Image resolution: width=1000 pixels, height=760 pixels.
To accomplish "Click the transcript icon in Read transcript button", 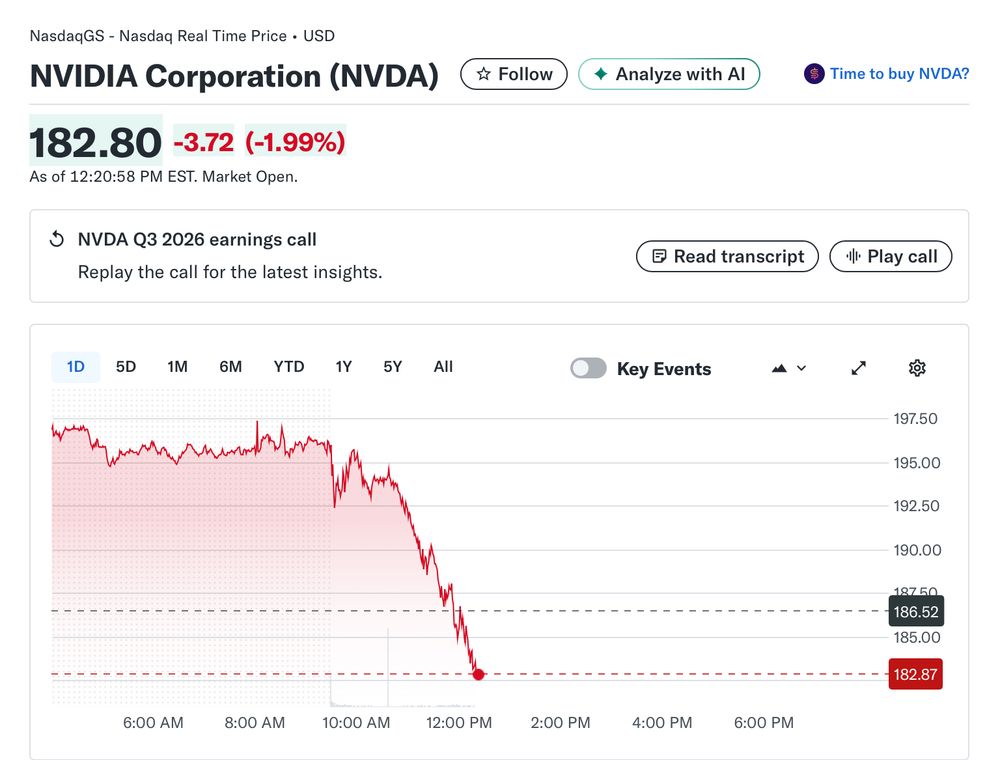I will [658, 256].
